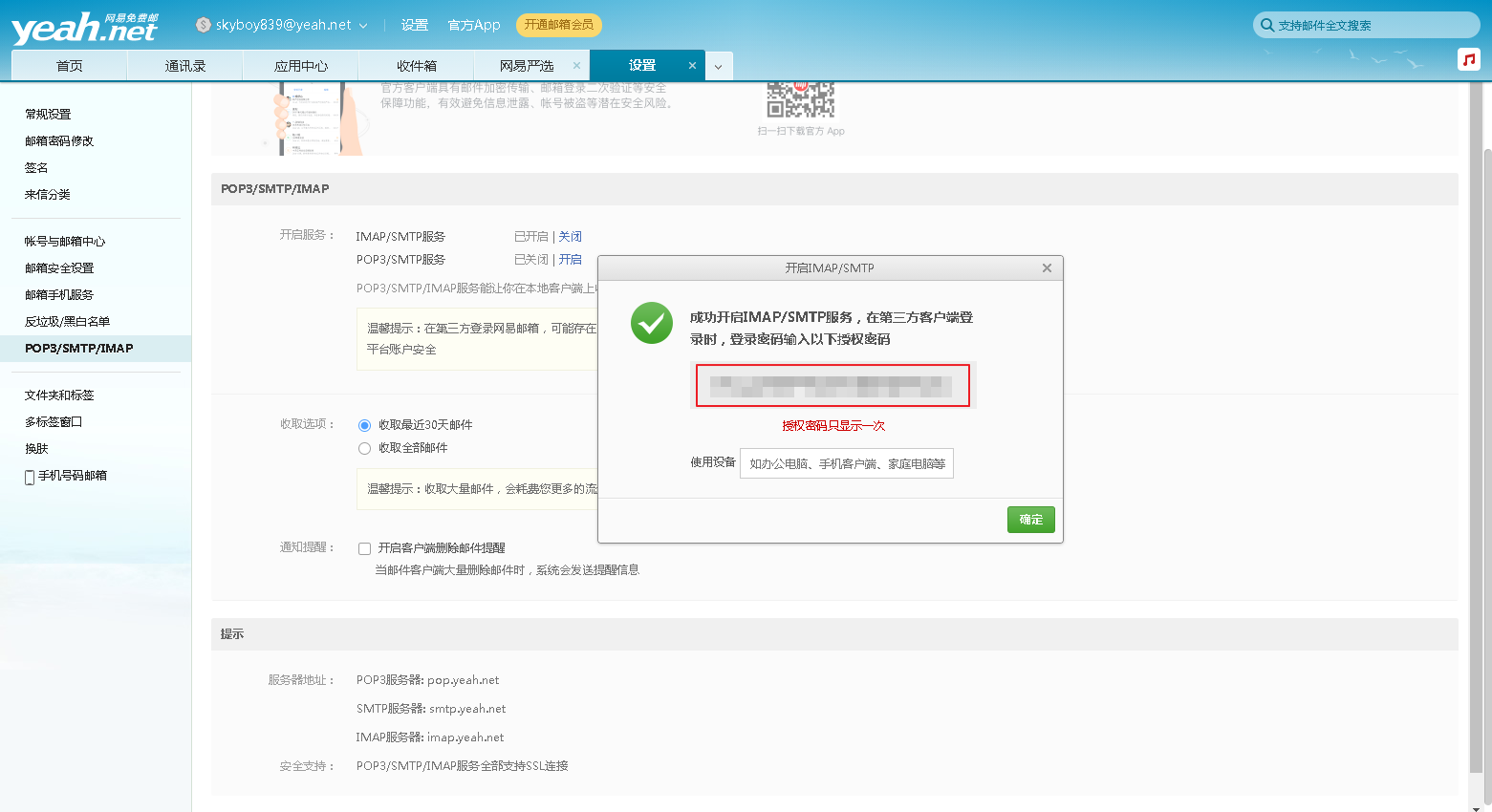
Task: Enable the 开启客户端删除邮件提醒 checkbox
Action: 364,548
